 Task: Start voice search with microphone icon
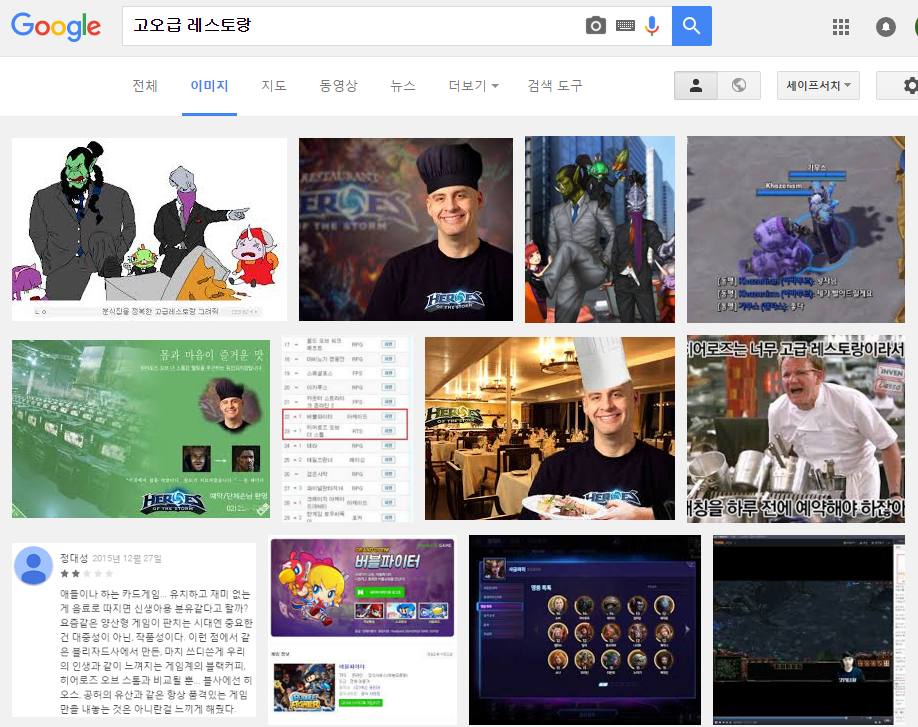pyautogui.click(x=652, y=26)
